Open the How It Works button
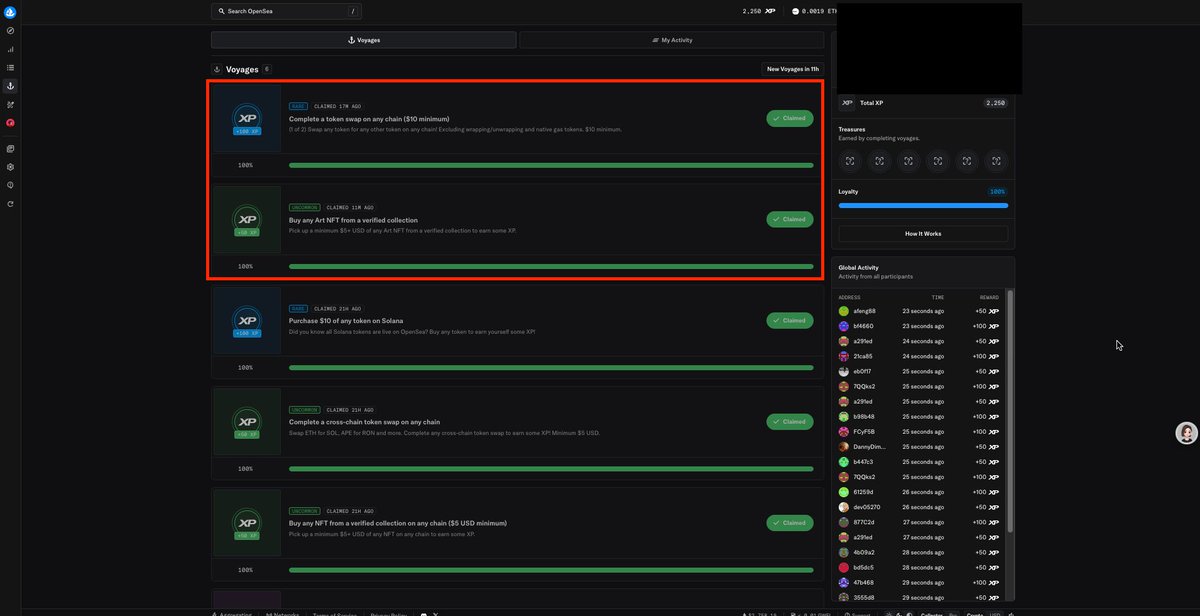The image size is (1200, 616). click(923, 234)
